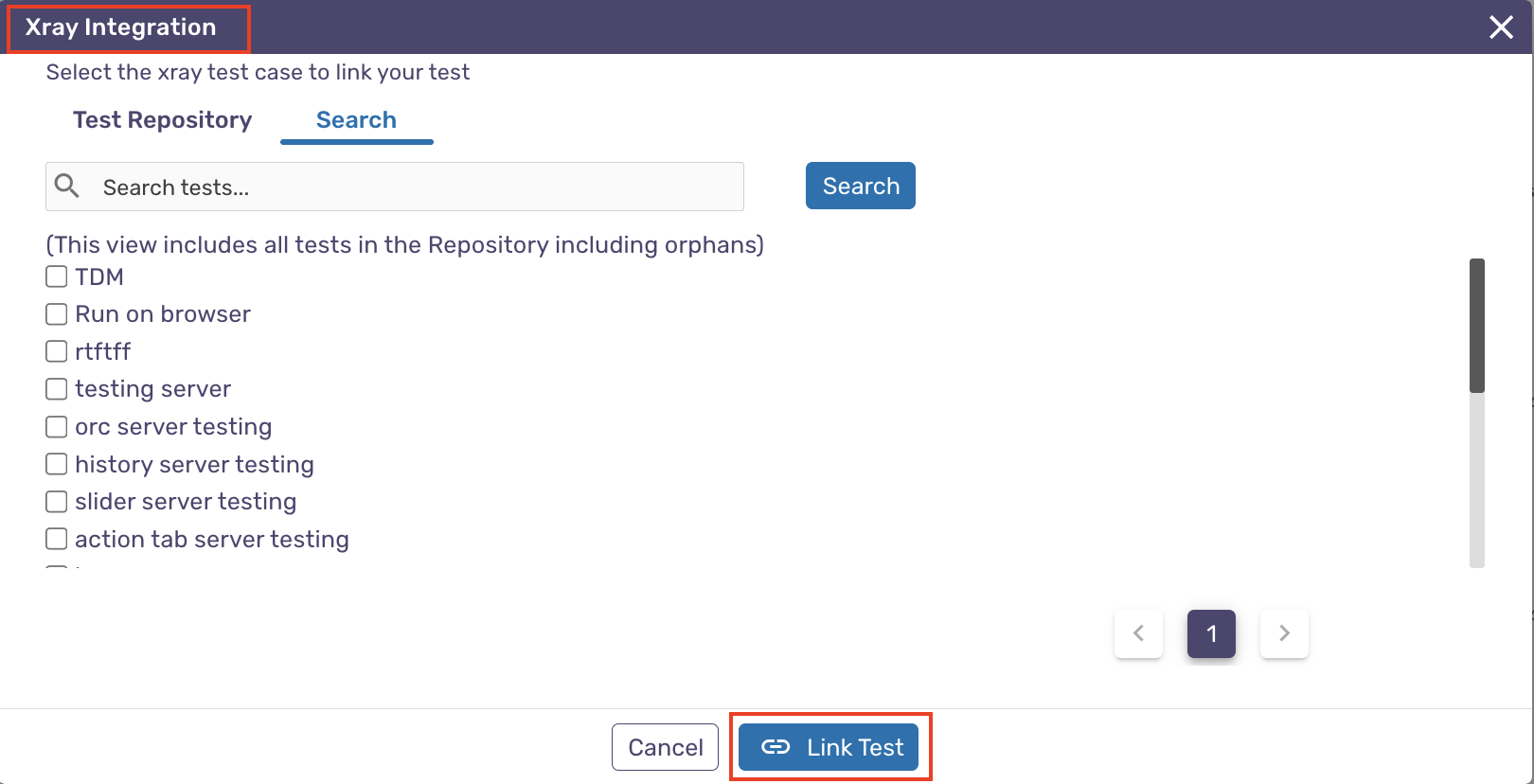
Task: Click the magnifying glass search icon
Action: (x=67, y=186)
